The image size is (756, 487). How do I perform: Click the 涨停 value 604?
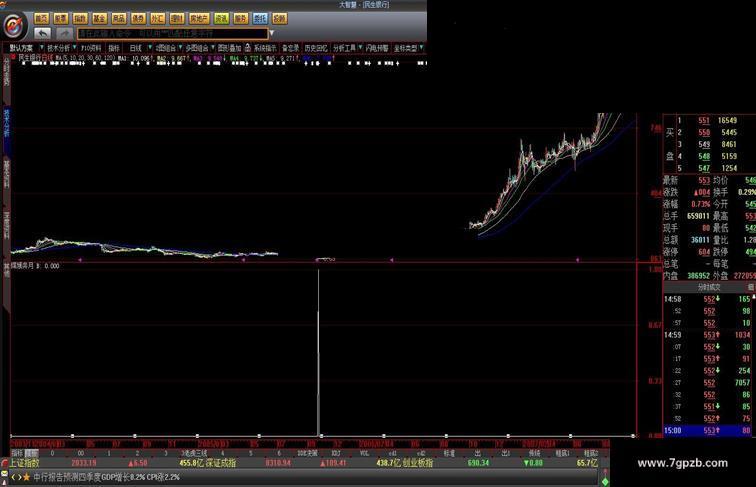[704, 252]
